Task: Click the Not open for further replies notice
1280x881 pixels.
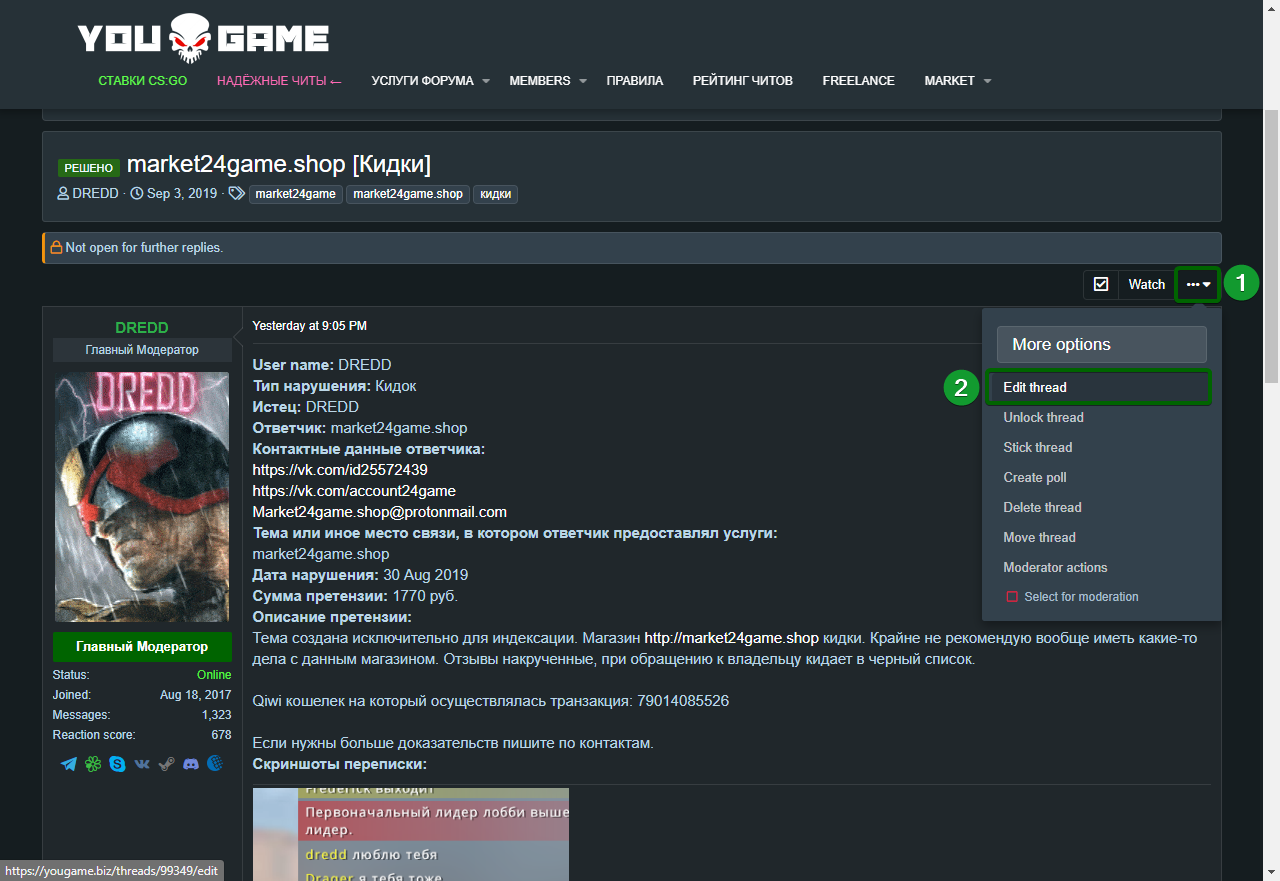Action: point(632,248)
